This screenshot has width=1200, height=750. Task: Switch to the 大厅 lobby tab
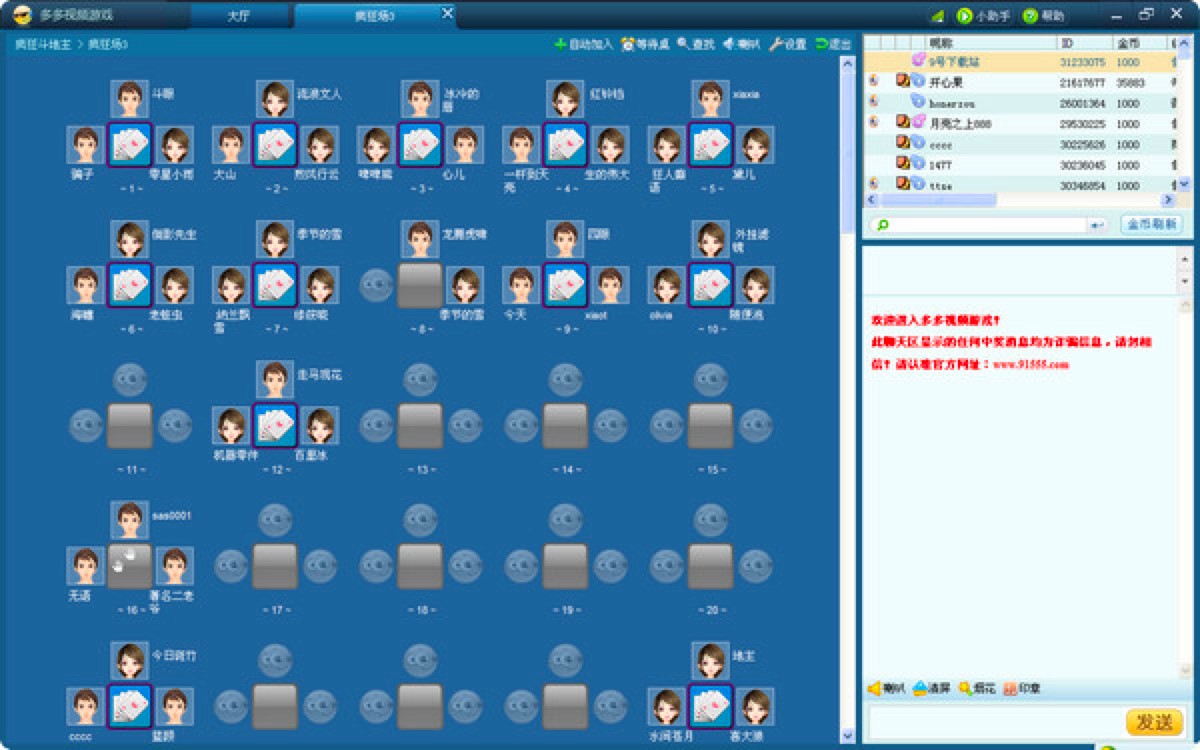tap(238, 16)
